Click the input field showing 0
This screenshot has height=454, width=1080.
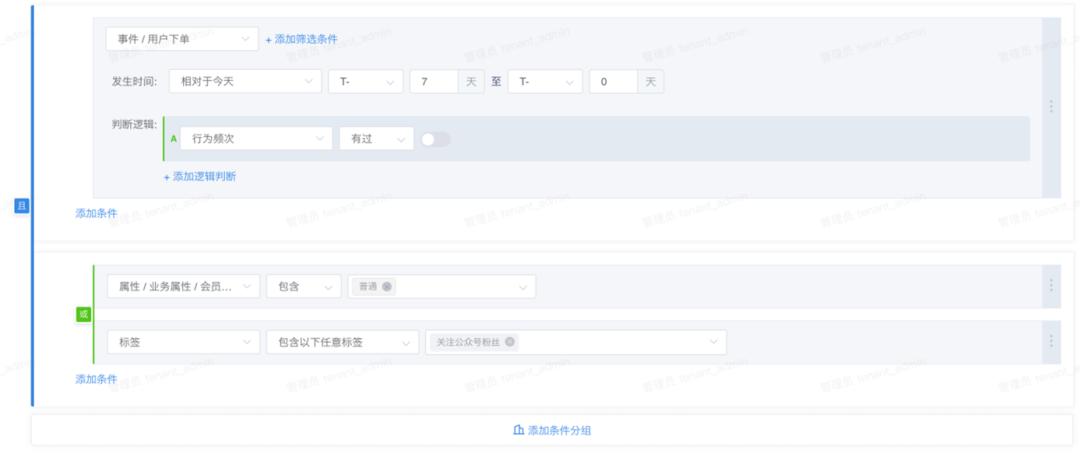[613, 81]
